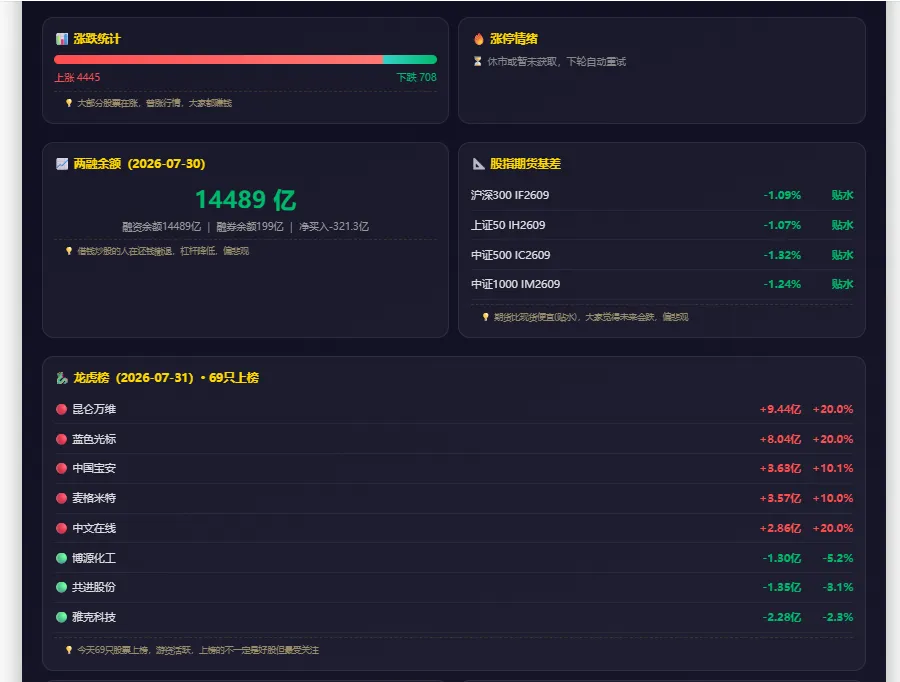Viewport: 900px width, 682px height.
Task: Click the lightbulb icon in 股指期货基差 card
Action: pyautogui.click(x=486, y=317)
